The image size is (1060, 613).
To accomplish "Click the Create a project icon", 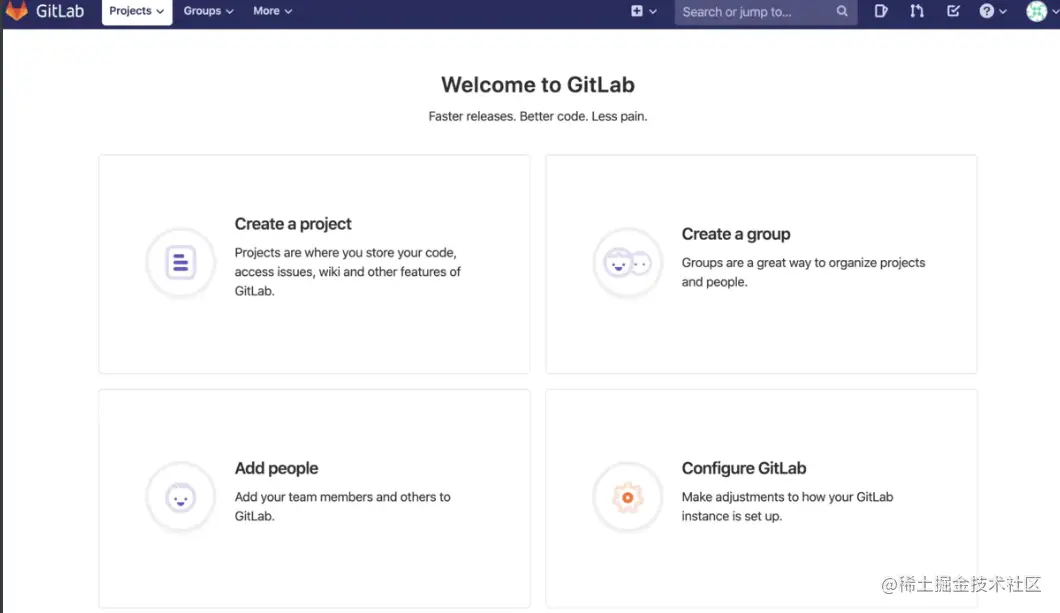I will (x=180, y=263).
